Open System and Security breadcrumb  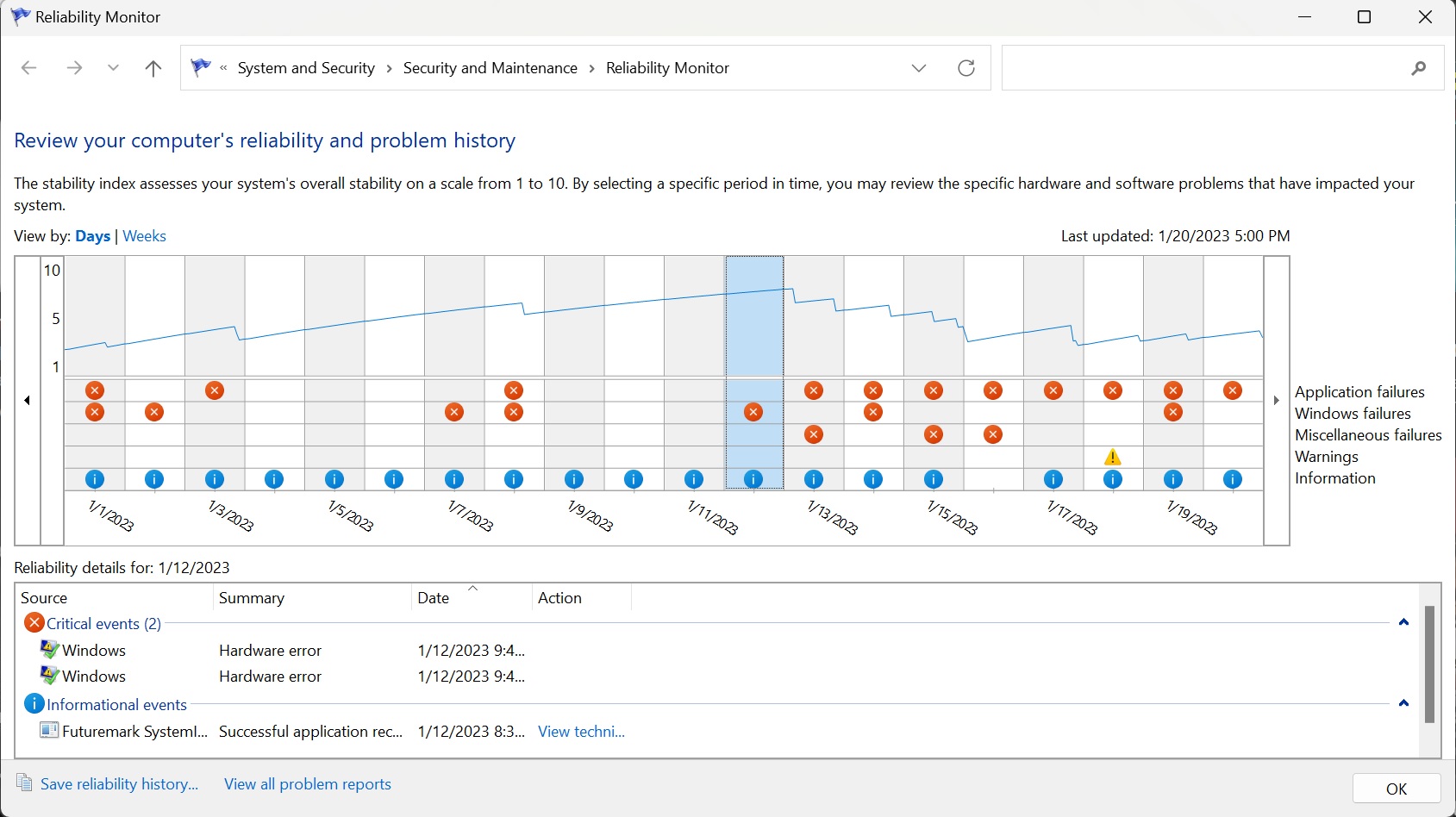click(x=306, y=68)
